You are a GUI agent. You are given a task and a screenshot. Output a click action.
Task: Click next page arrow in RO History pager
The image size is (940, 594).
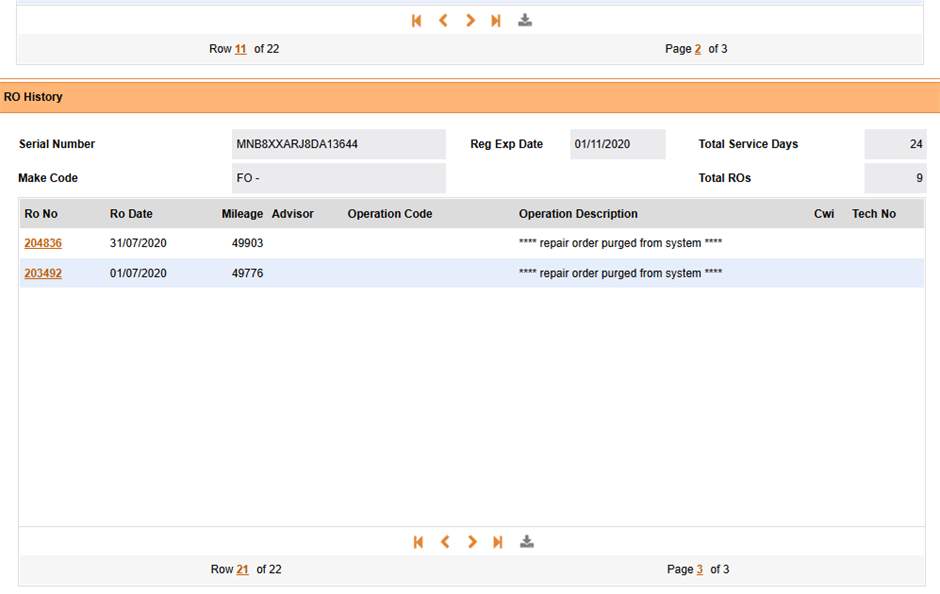[x=472, y=542]
